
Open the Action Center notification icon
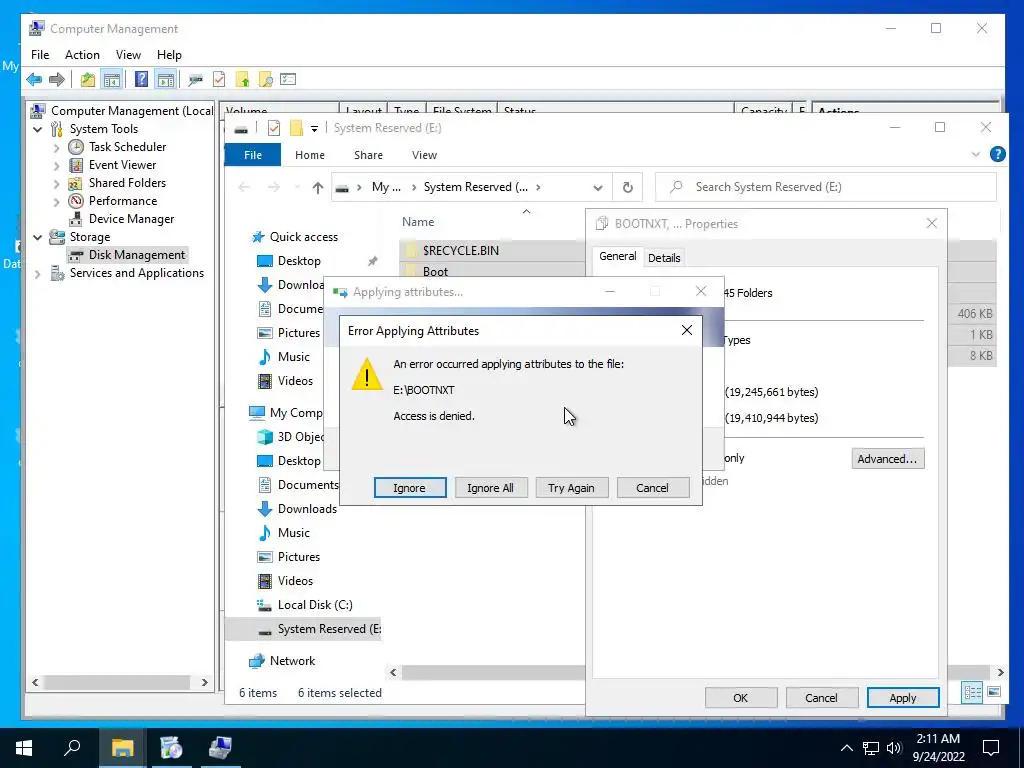(991, 748)
